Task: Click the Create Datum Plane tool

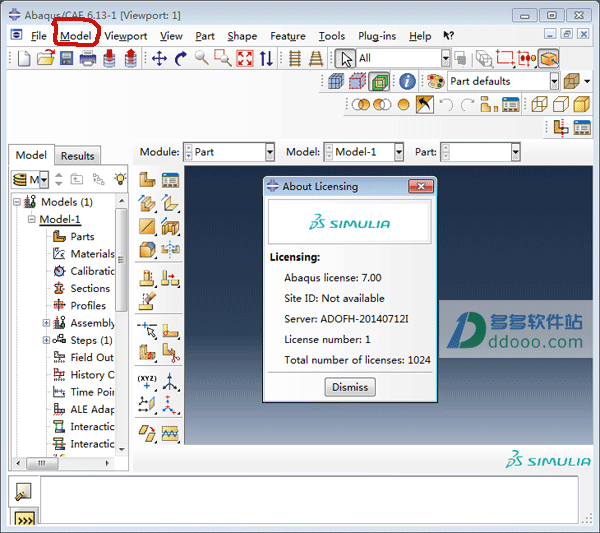Action: pyautogui.click(x=147, y=405)
